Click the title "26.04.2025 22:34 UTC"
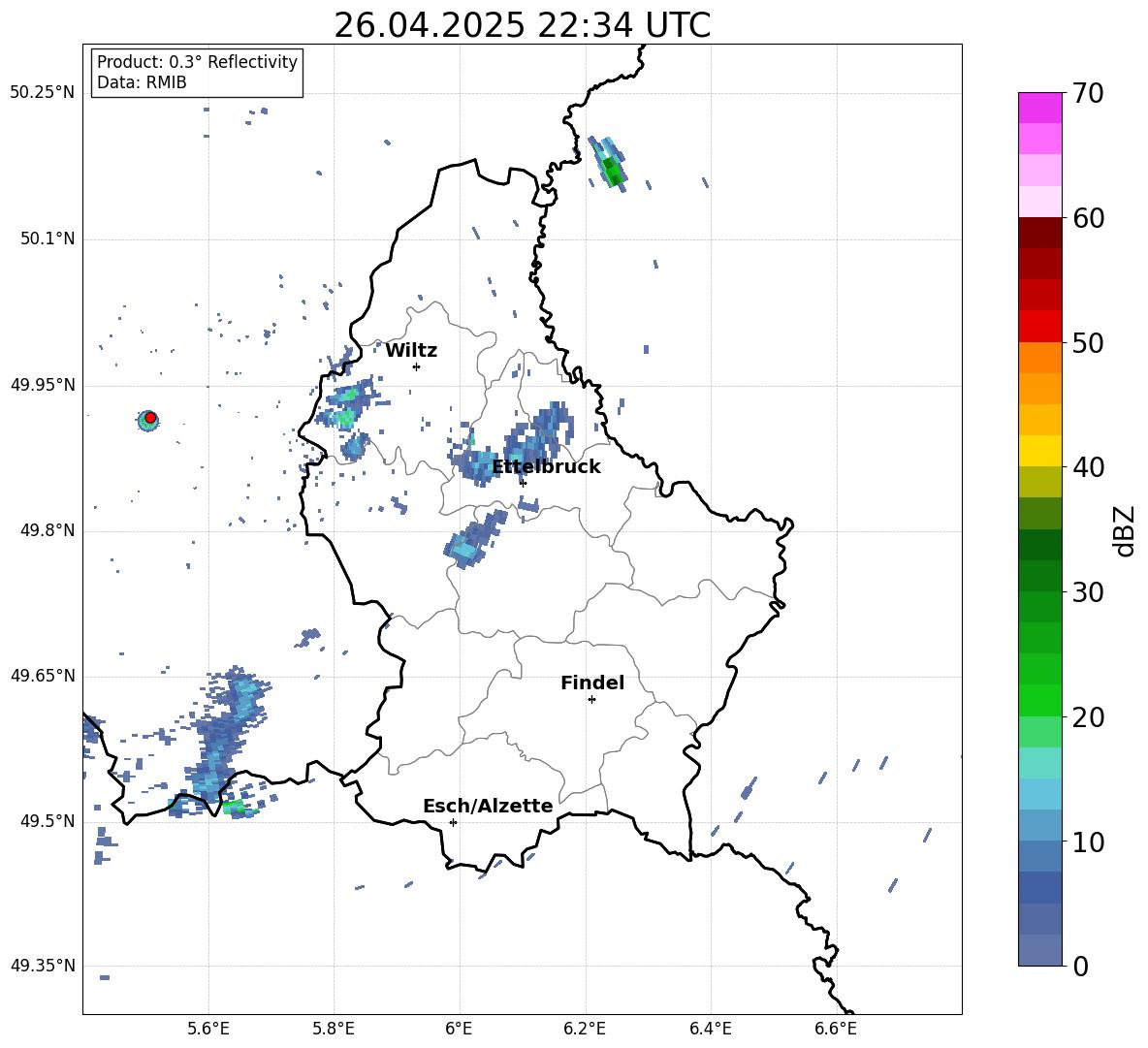Screen dimensions: 1148x1048 [x=522, y=25]
